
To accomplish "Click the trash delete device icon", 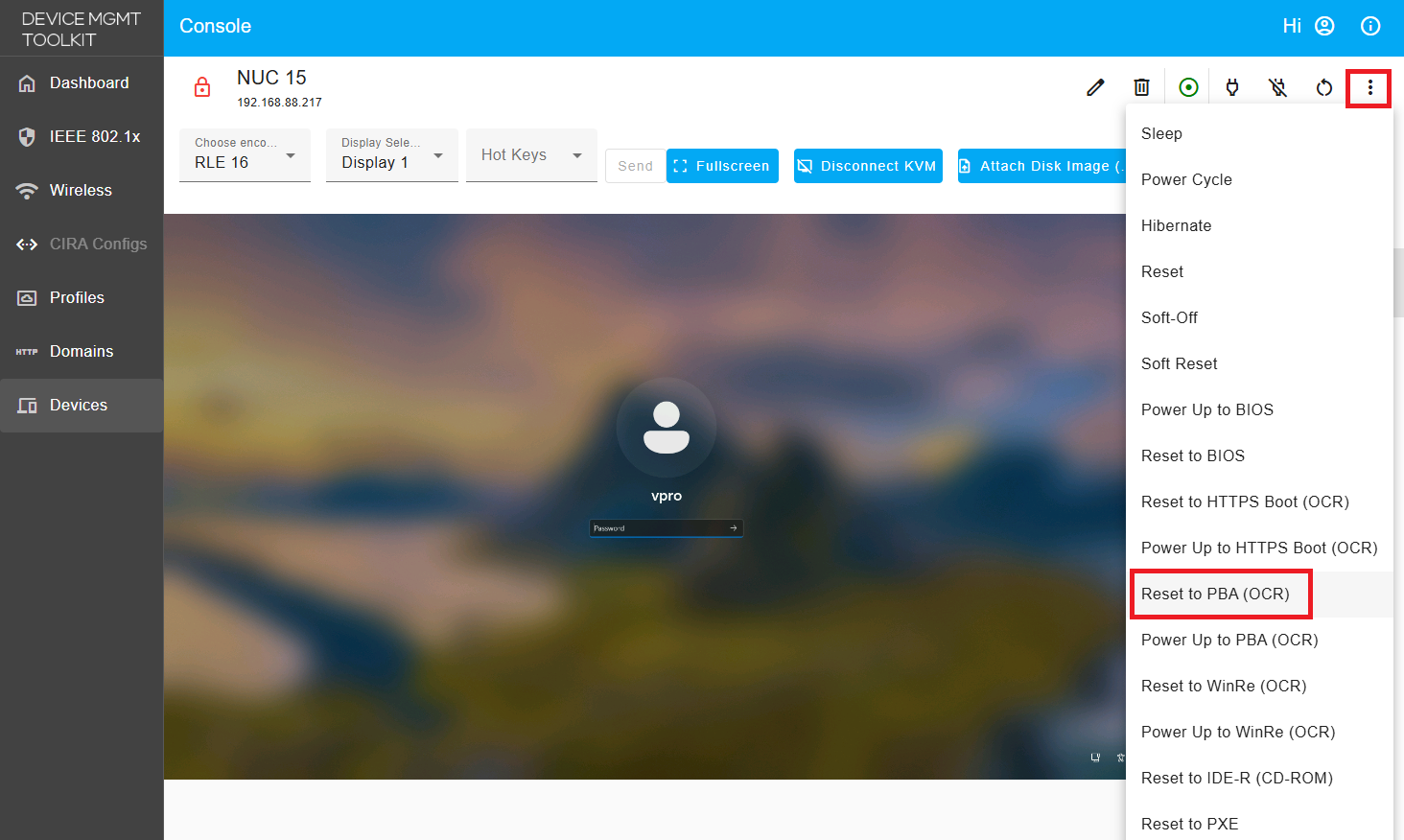I will 1141,87.
